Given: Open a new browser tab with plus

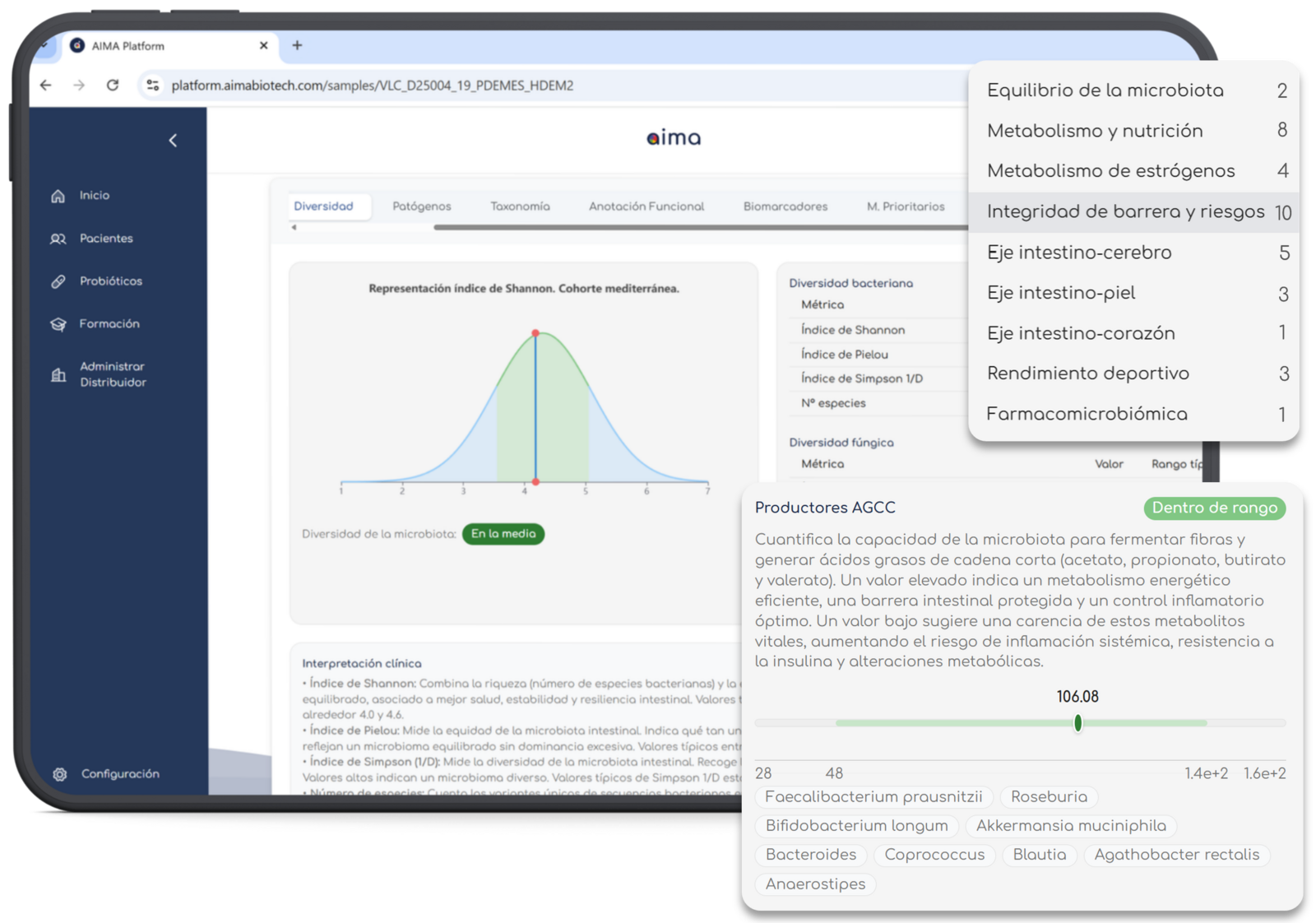Looking at the screenshot, I should pos(297,46).
